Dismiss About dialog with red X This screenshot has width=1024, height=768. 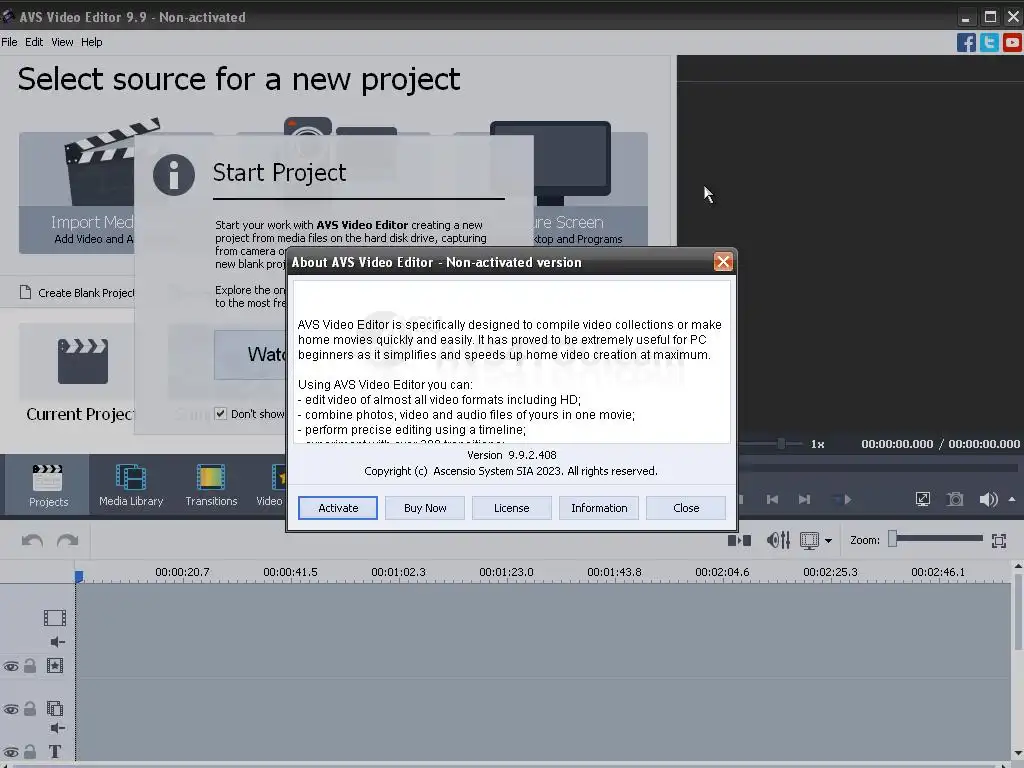coord(723,262)
